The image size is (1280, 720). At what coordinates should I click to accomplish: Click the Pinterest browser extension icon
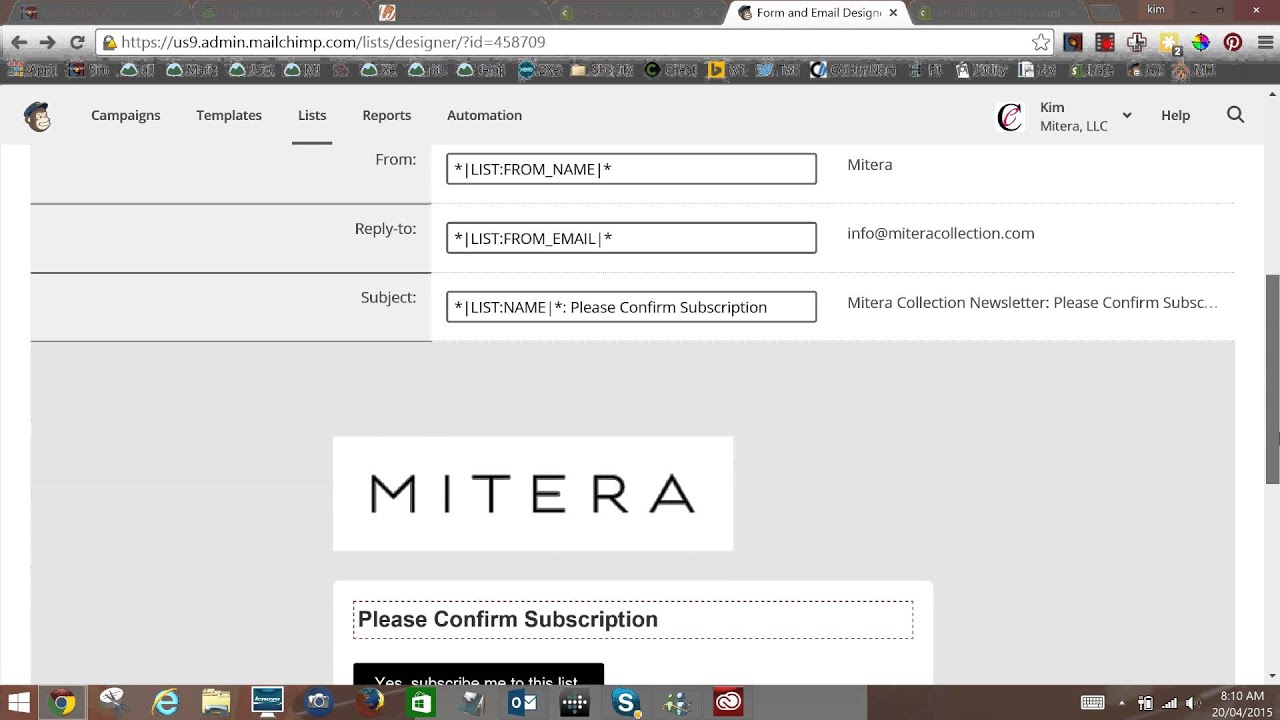pos(1232,42)
